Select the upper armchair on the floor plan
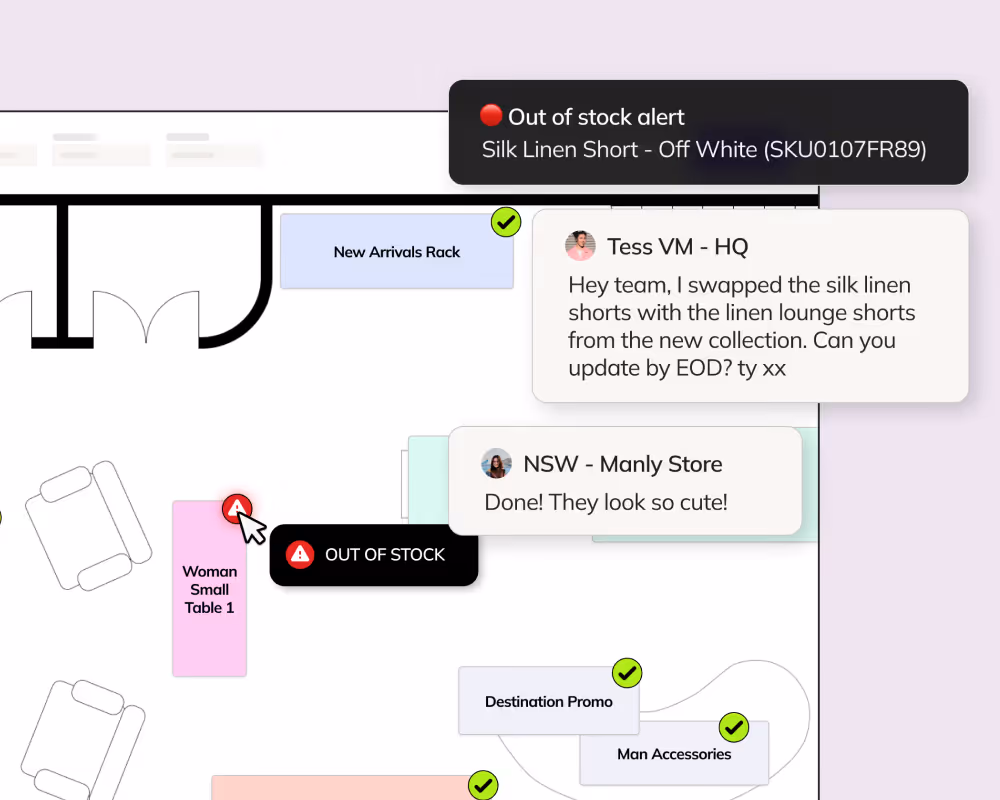The width and height of the screenshot is (1000, 800). point(88,526)
